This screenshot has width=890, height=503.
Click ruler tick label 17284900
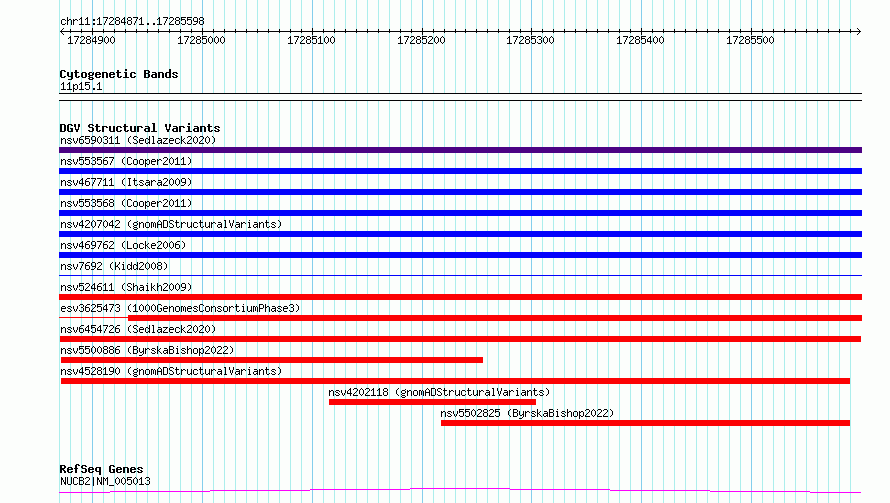click(x=91, y=40)
